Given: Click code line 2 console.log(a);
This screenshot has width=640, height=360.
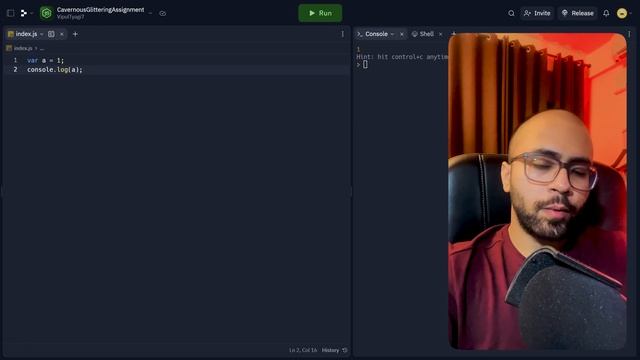Looking at the screenshot, I should [55, 70].
